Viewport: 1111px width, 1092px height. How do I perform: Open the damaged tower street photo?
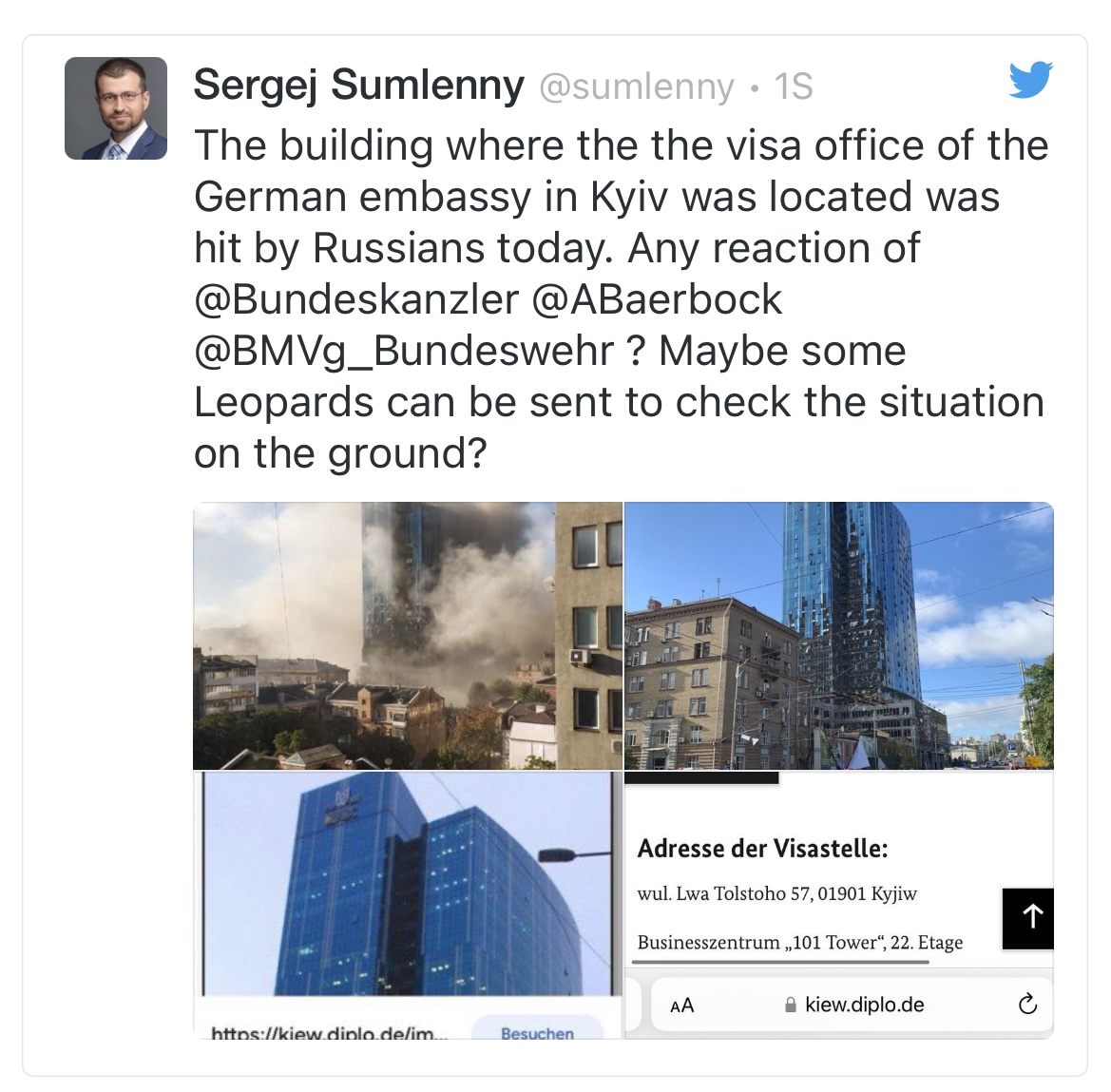(x=839, y=636)
